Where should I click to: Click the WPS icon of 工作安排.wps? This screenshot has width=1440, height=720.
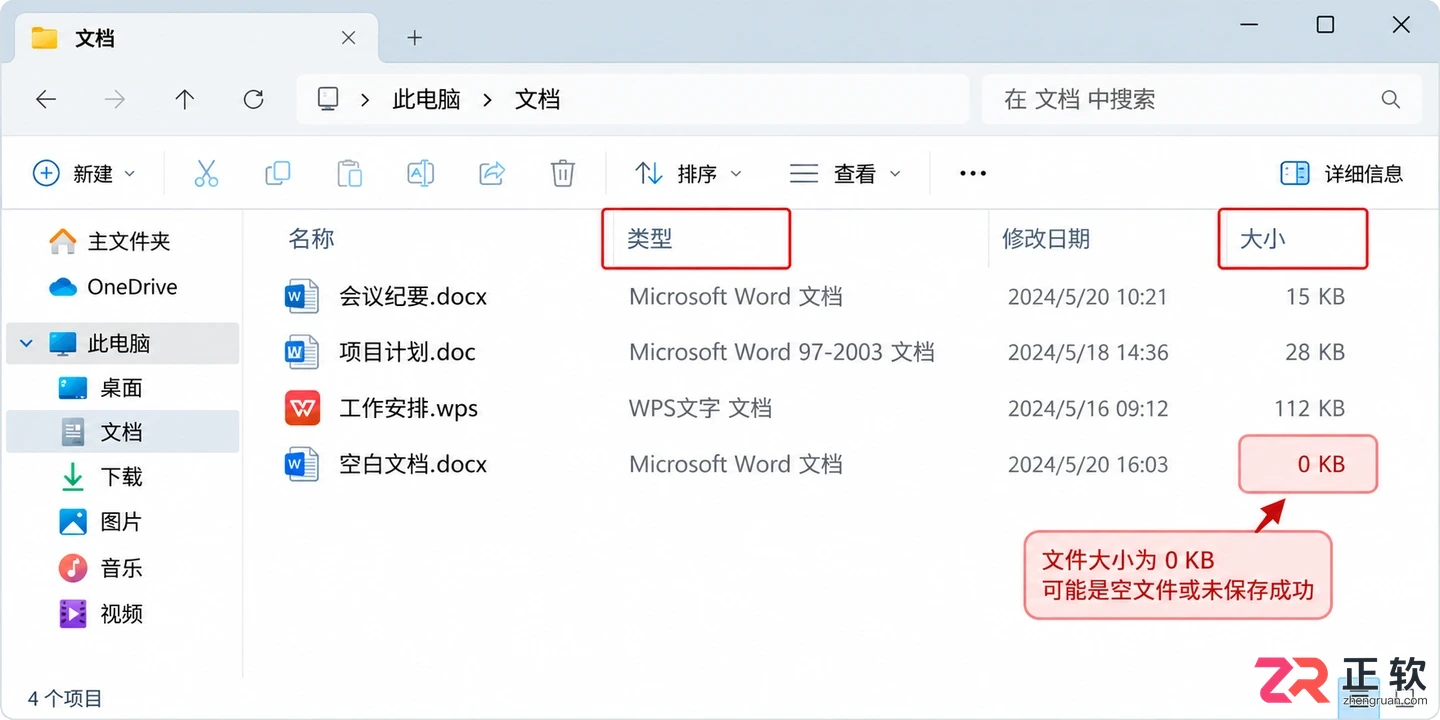302,408
